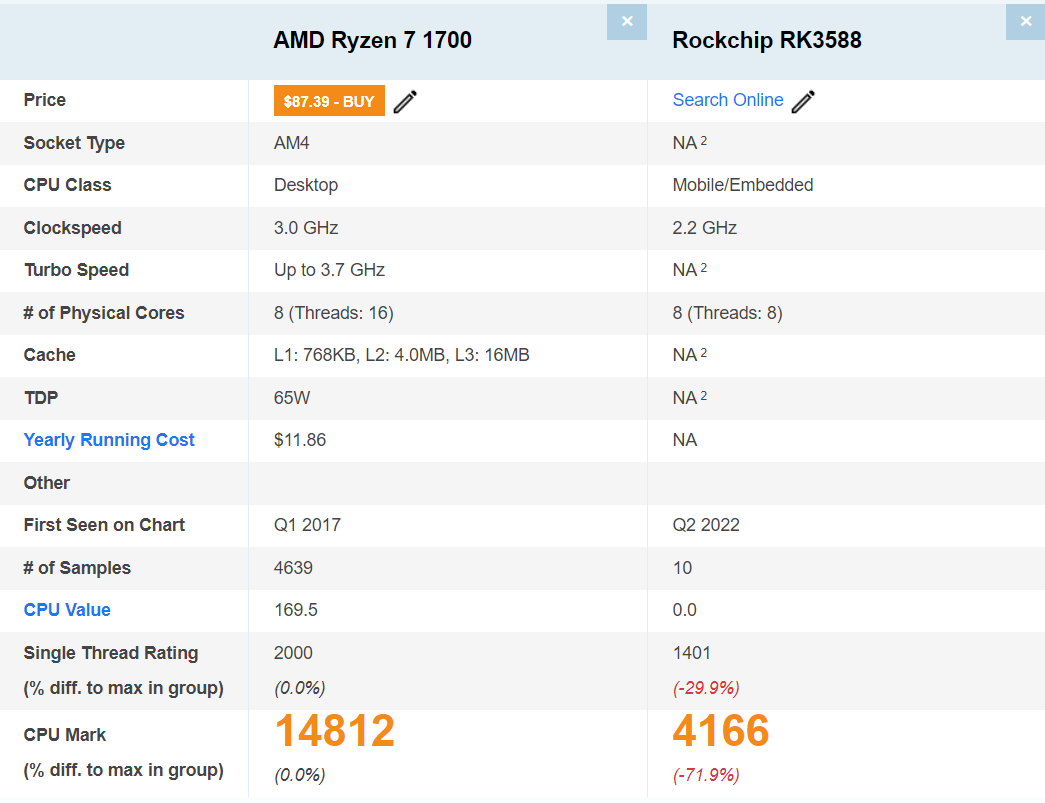Click the Up to 3.7 GHz value

tap(329, 270)
